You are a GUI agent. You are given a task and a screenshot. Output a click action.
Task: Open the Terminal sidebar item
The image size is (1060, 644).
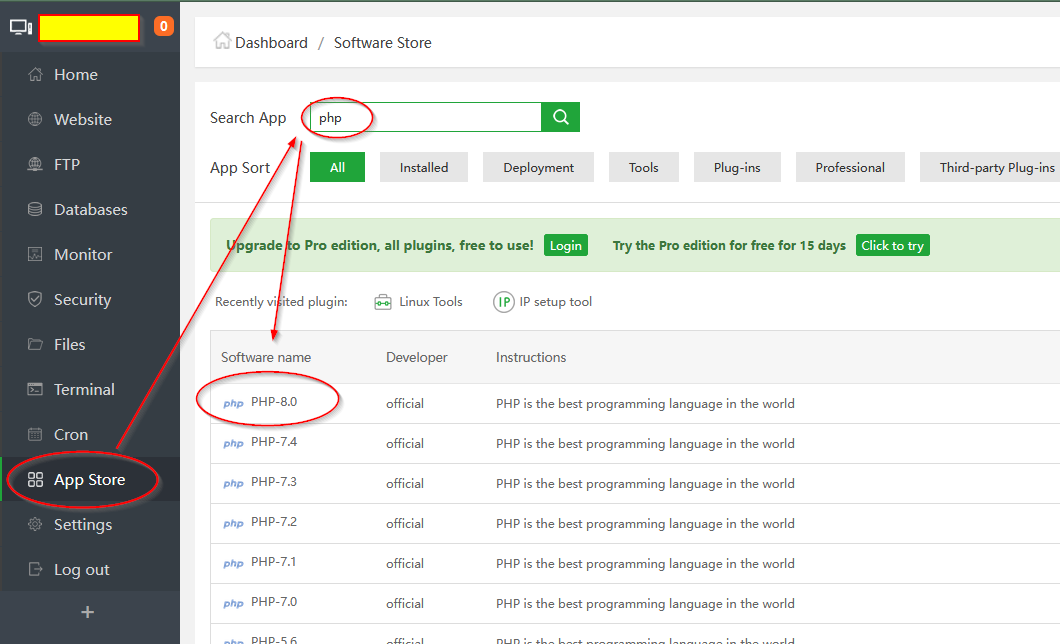pyautogui.click(x=84, y=389)
